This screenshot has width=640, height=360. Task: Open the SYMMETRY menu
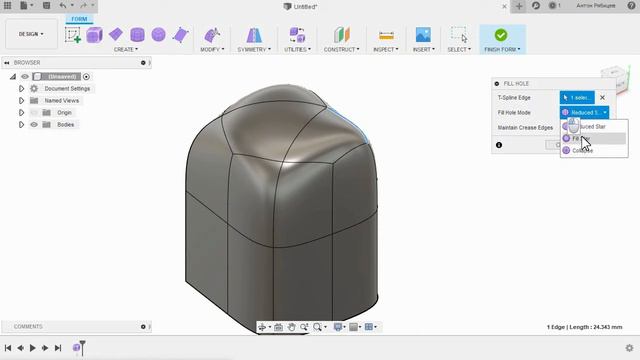coord(254,49)
